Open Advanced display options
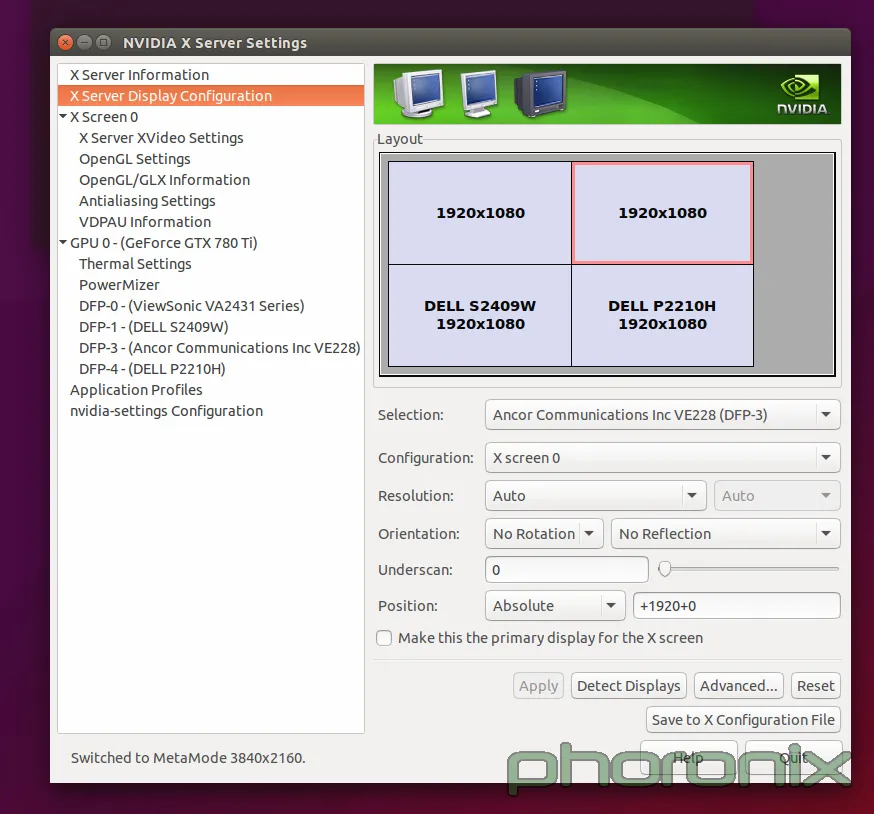 click(739, 686)
